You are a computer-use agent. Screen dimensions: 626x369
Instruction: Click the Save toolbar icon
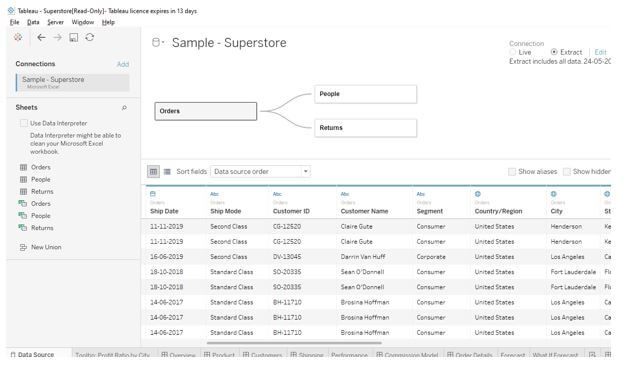[x=73, y=38]
